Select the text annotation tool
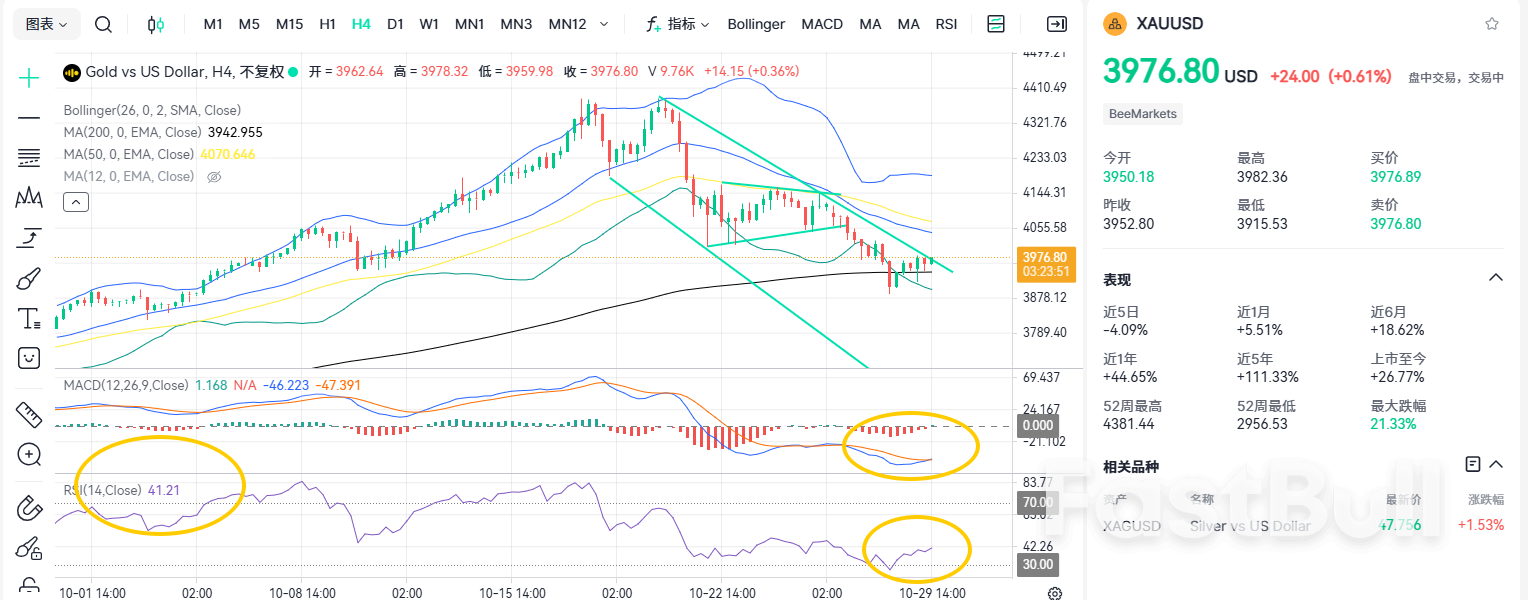The image size is (1528, 600). (29, 319)
